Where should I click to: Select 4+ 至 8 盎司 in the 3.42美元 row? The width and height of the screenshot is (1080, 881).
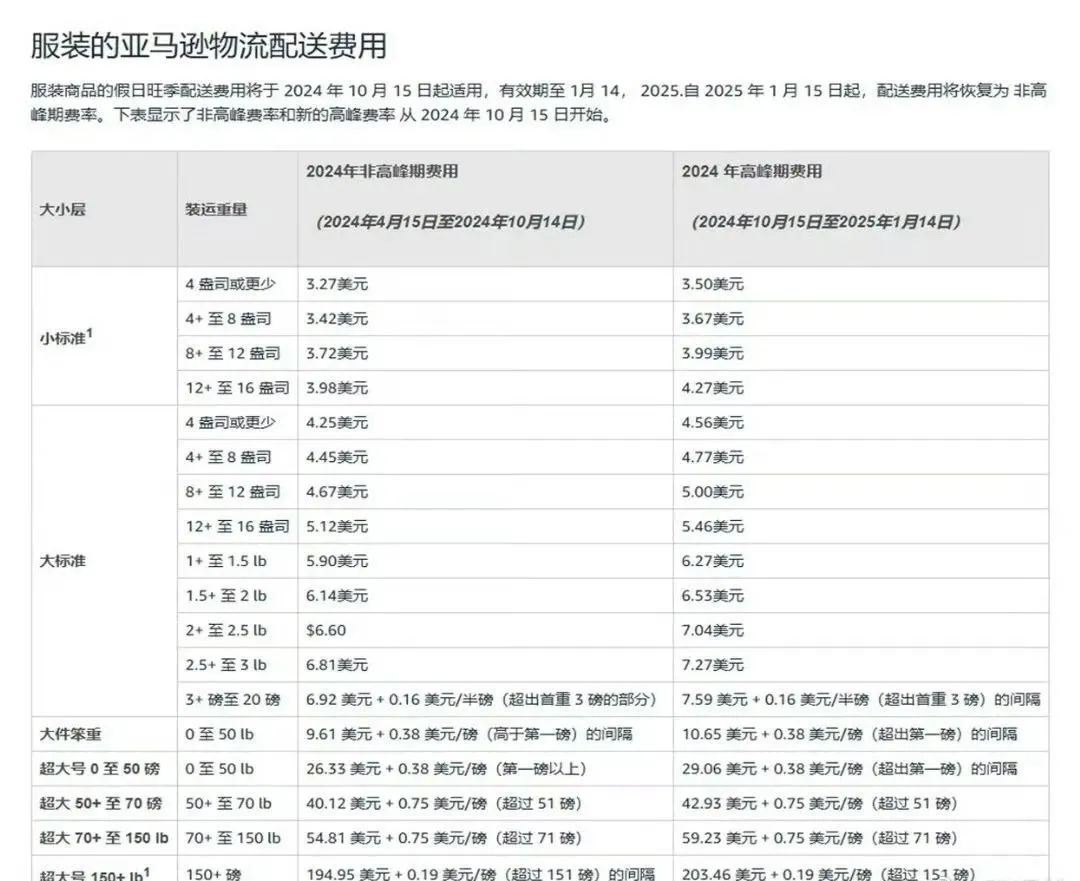click(x=228, y=319)
